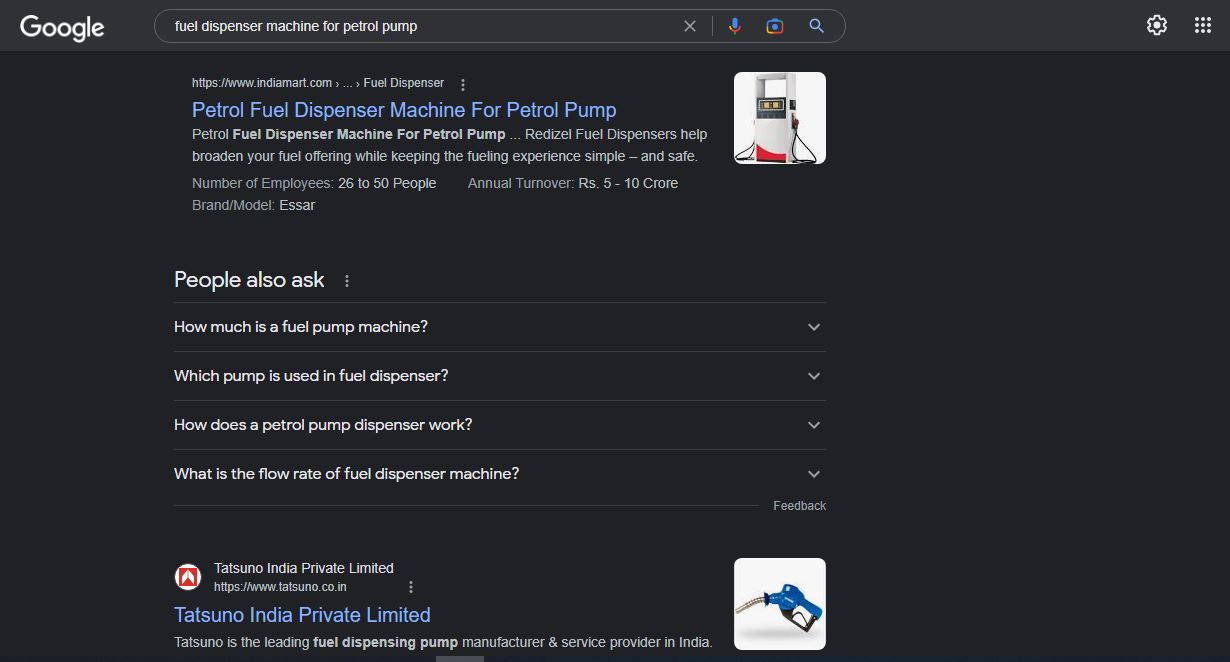Click the fuel dispenser machine thumbnail

click(779, 118)
